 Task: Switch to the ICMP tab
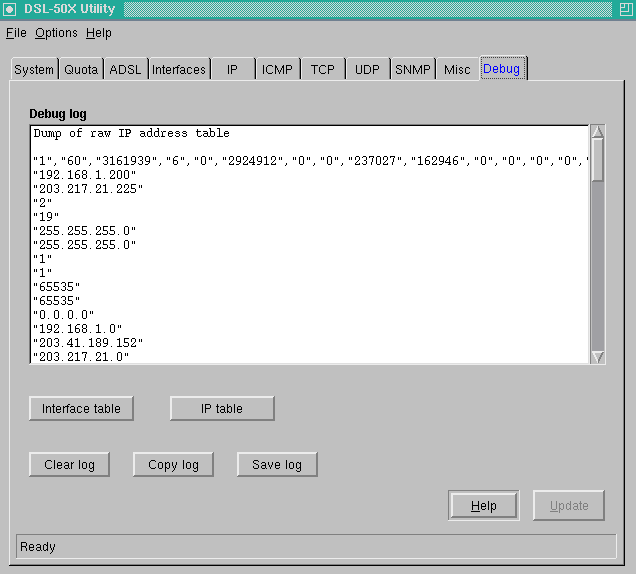click(277, 69)
